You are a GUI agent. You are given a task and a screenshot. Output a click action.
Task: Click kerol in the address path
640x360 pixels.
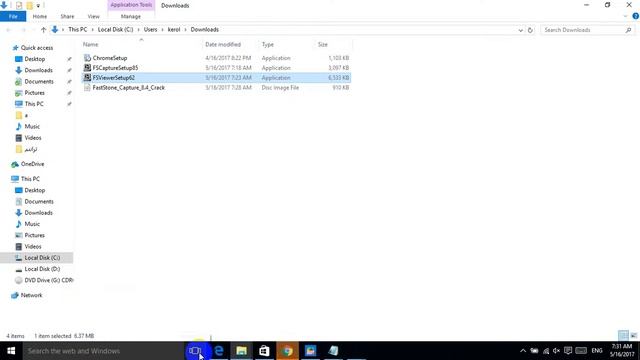(174, 29)
